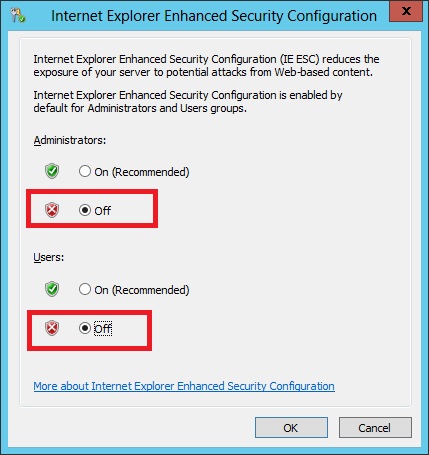Click the Users: group label

[49, 257]
